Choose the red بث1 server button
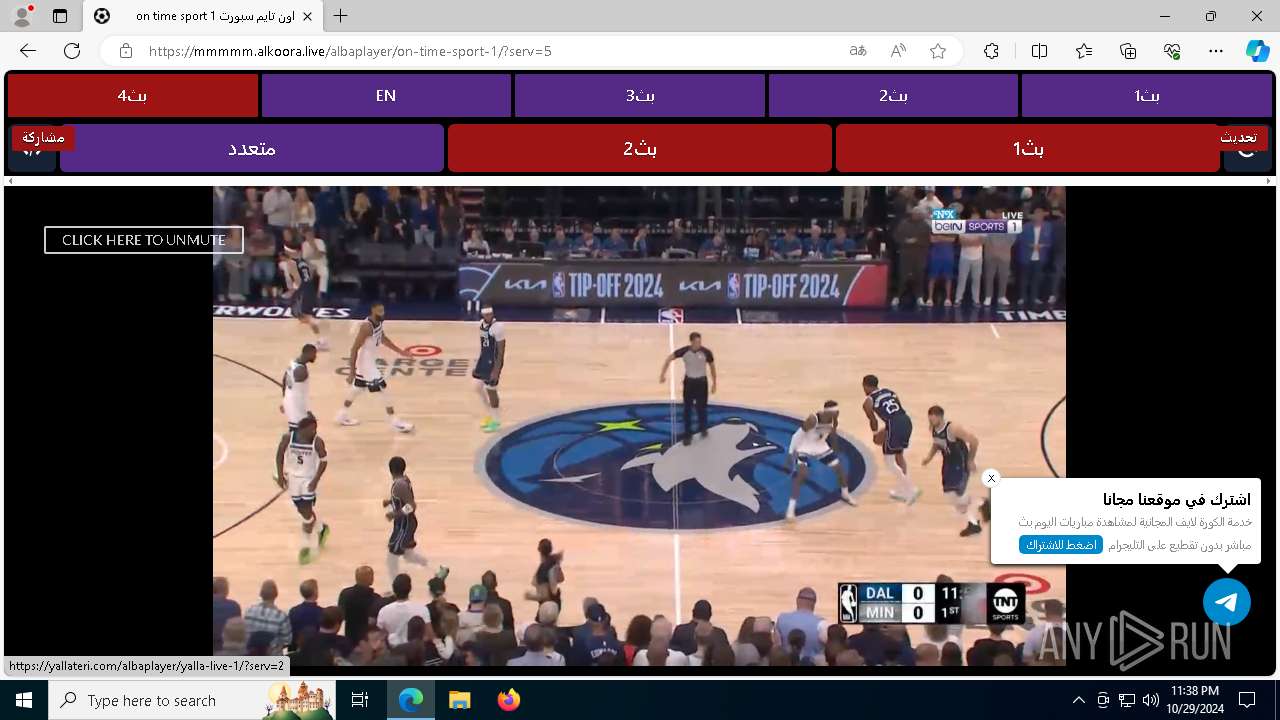The image size is (1280, 720). (1028, 148)
